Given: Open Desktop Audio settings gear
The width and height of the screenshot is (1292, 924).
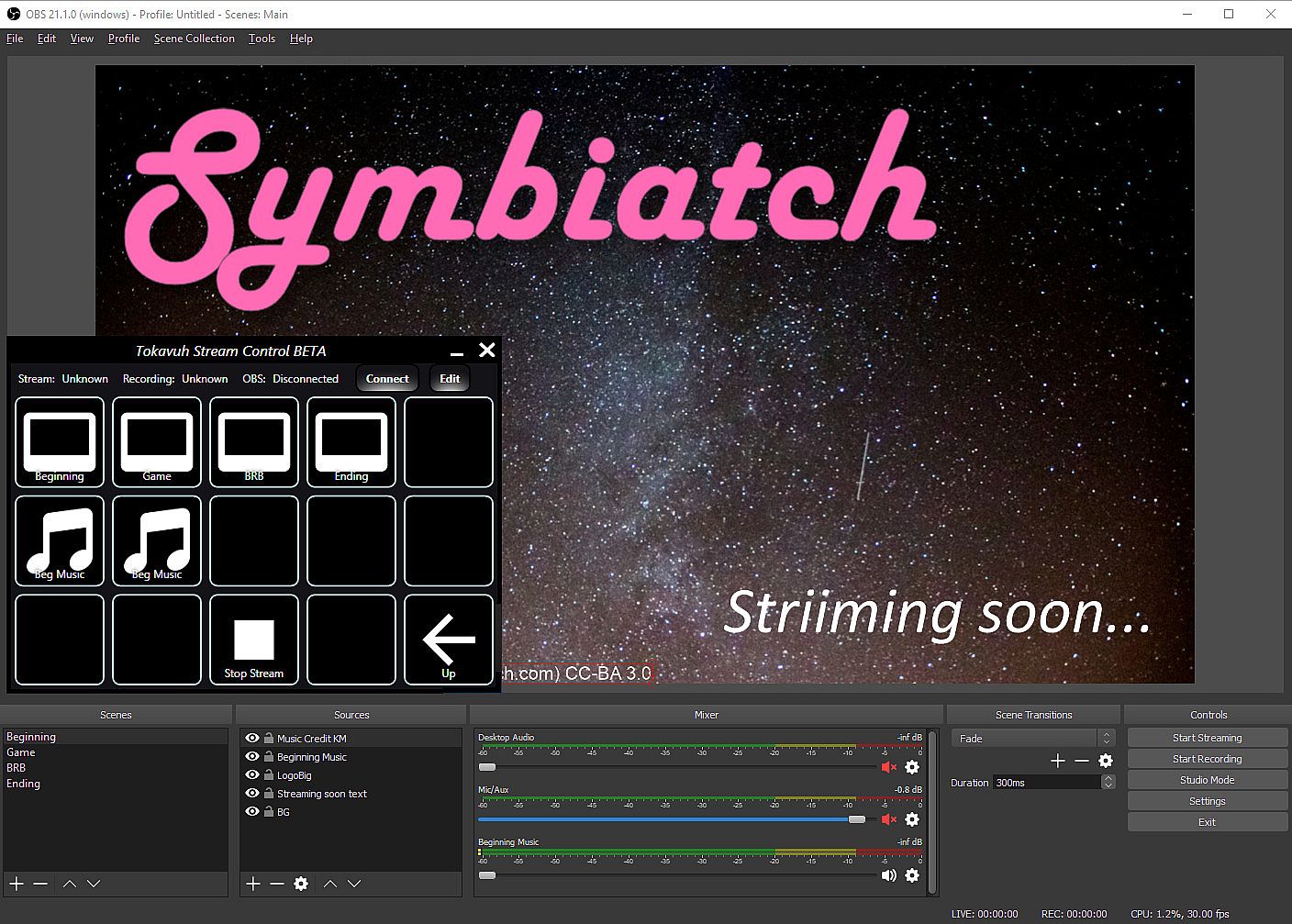Looking at the screenshot, I should pyautogui.click(x=912, y=767).
